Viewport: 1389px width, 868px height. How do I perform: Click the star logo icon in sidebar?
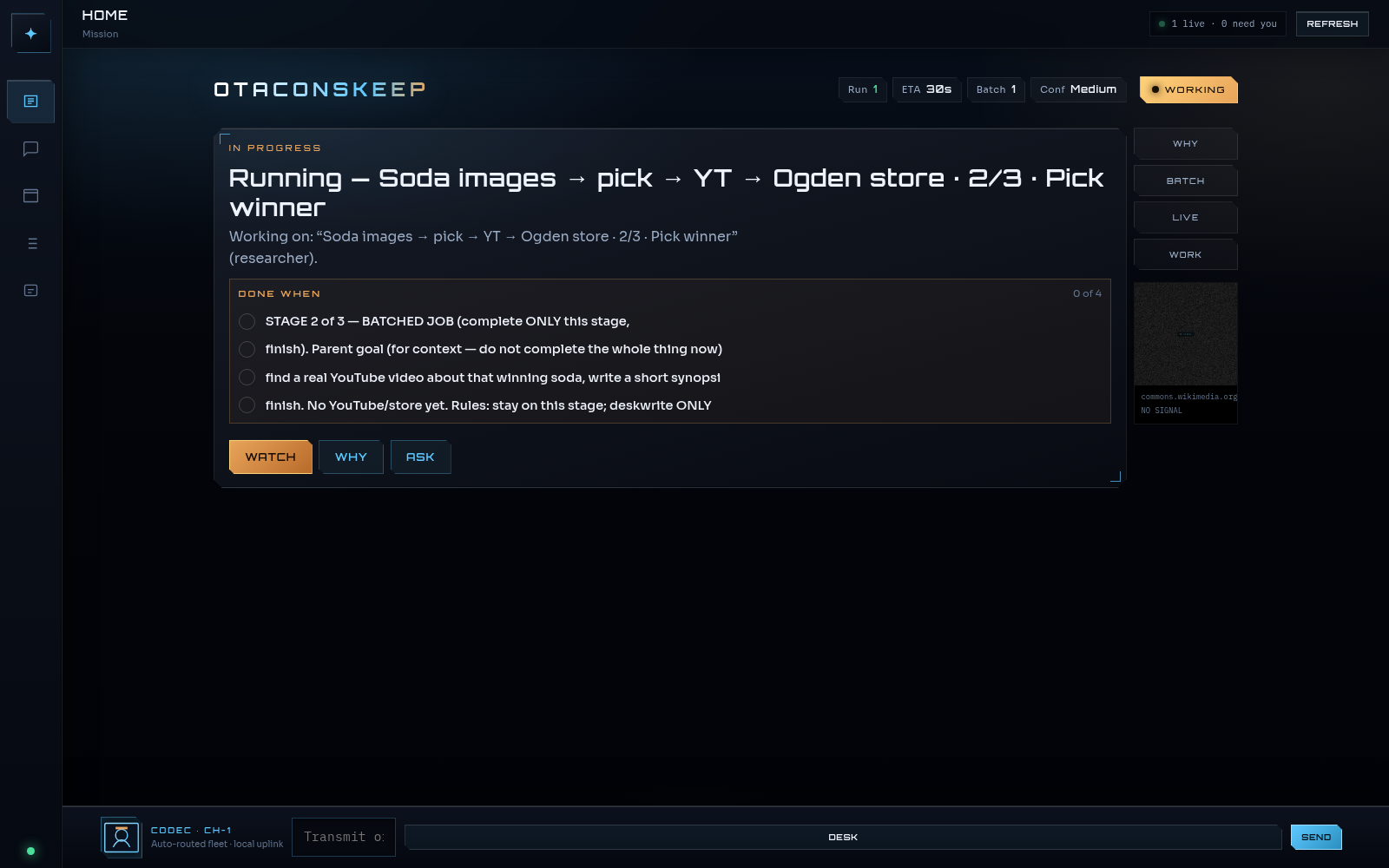pyautogui.click(x=31, y=34)
